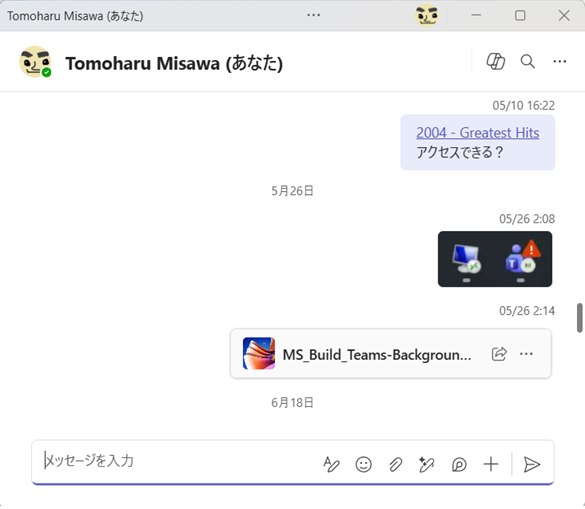Maximize the chat window
This screenshot has width=585, height=509.
(520, 15)
